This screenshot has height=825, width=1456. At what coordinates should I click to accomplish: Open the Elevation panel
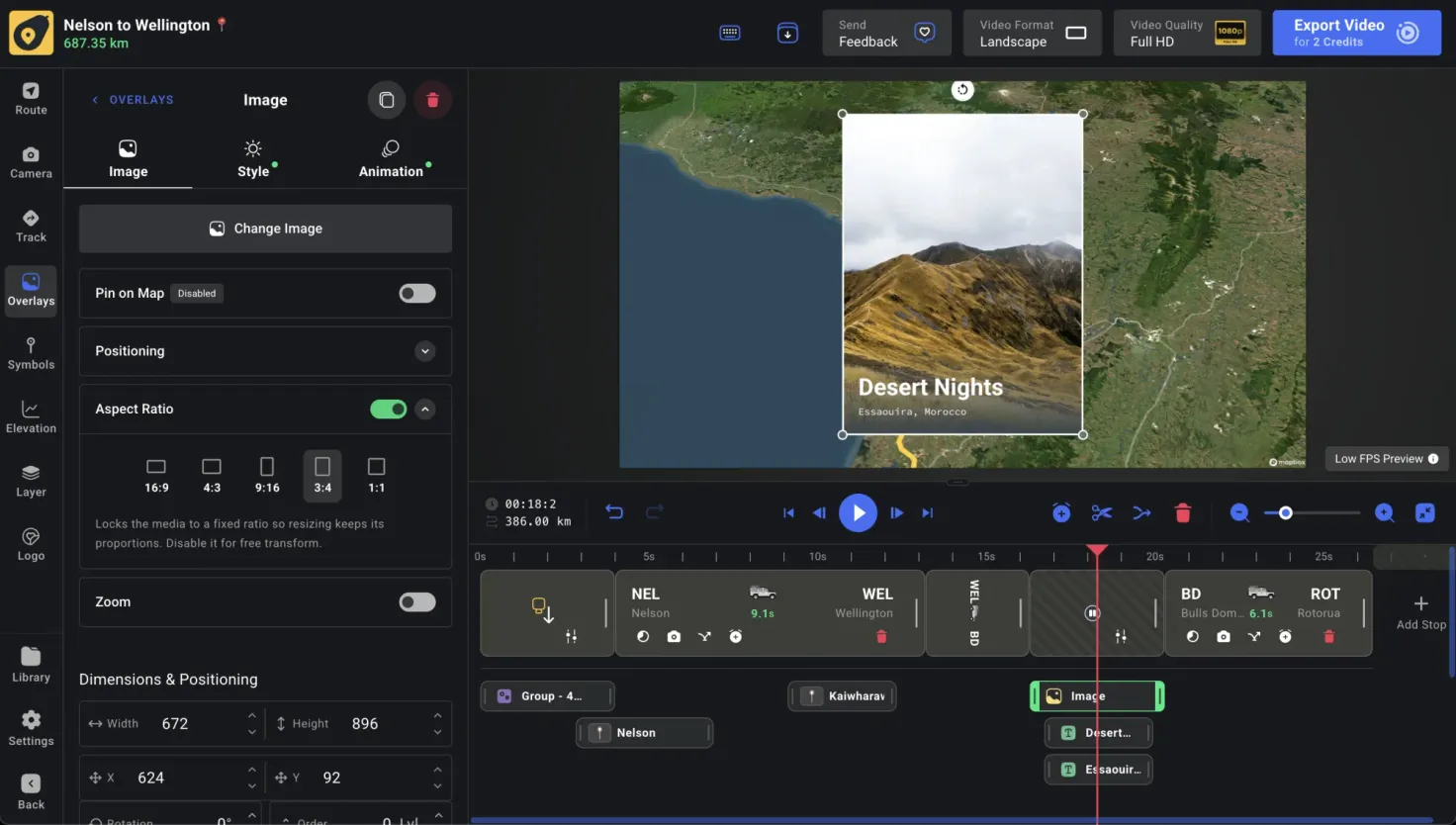[x=31, y=417]
